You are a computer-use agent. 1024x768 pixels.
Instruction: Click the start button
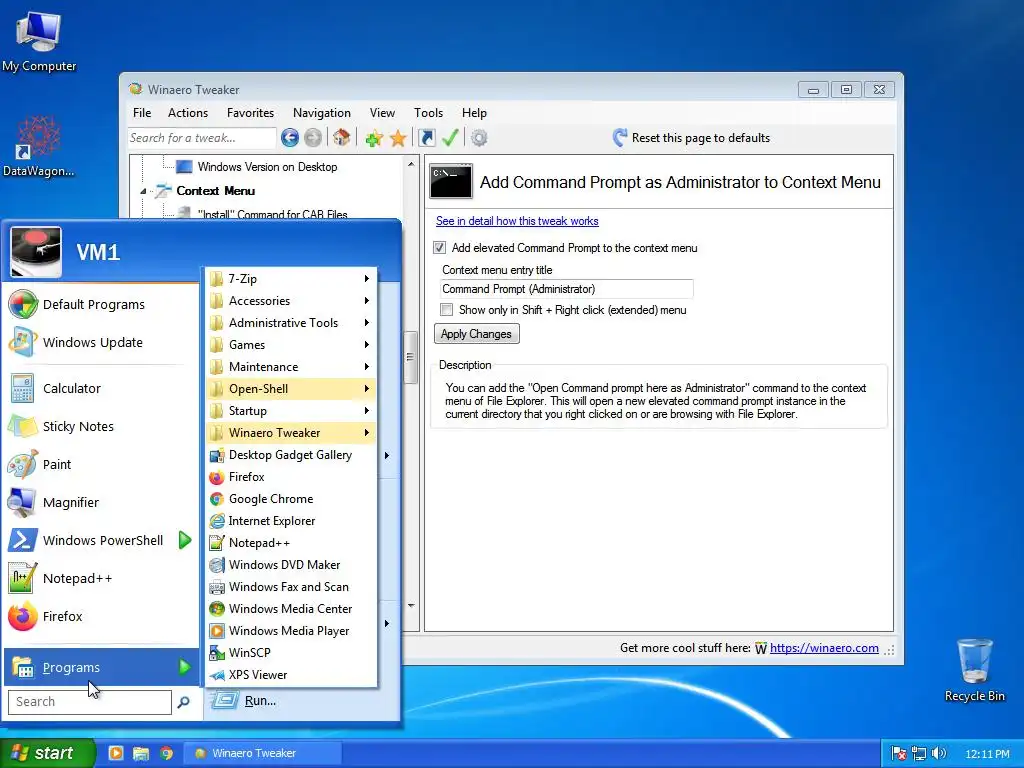pyautogui.click(x=48, y=753)
